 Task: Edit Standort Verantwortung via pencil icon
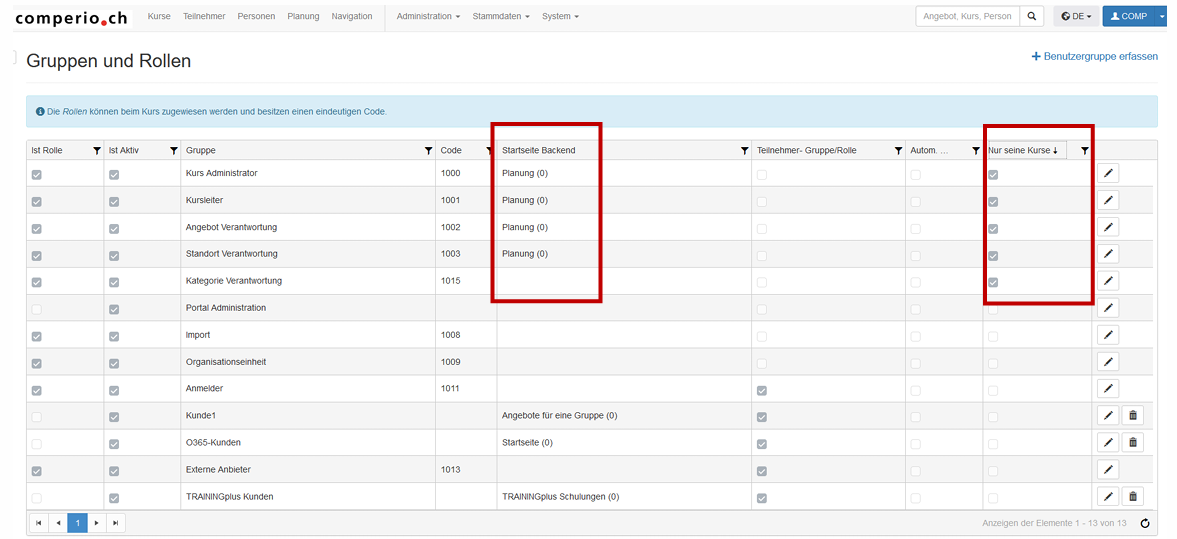(1107, 254)
